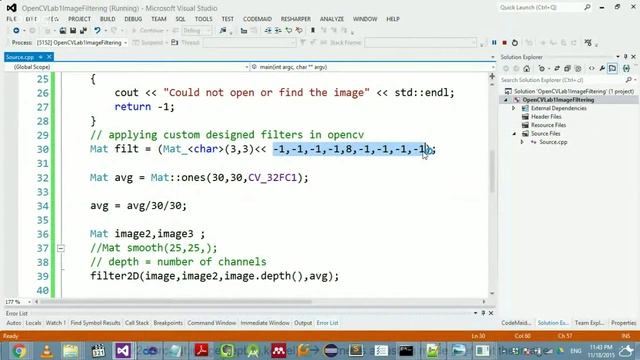Viewport: 640px width, 360px height.
Task: Select the Resource Files folder
Action: pyautogui.click(x=548, y=125)
